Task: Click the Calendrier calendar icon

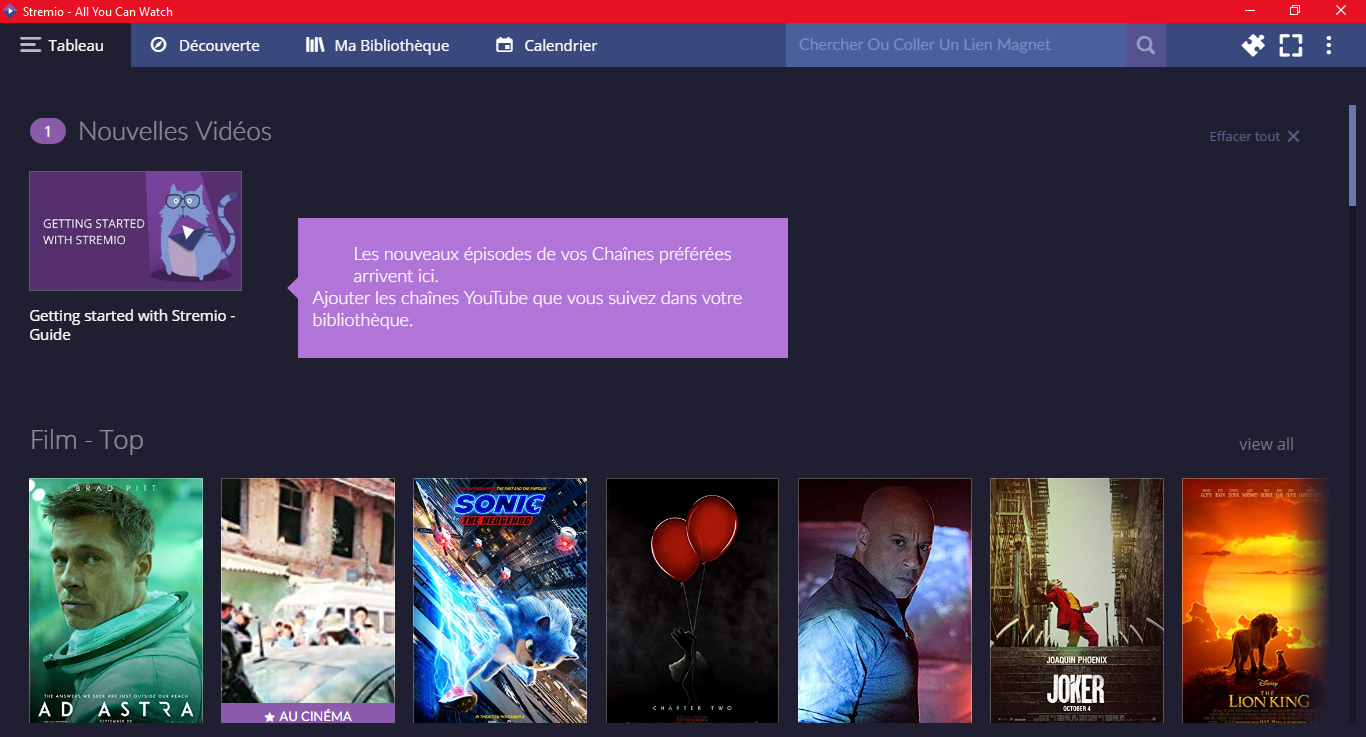Action: 505,45
